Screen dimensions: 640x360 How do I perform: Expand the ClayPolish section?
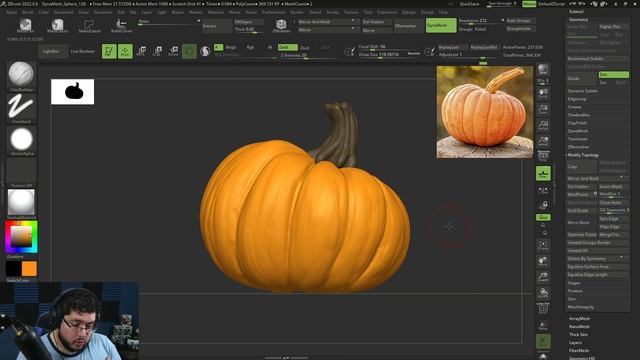click(577, 123)
